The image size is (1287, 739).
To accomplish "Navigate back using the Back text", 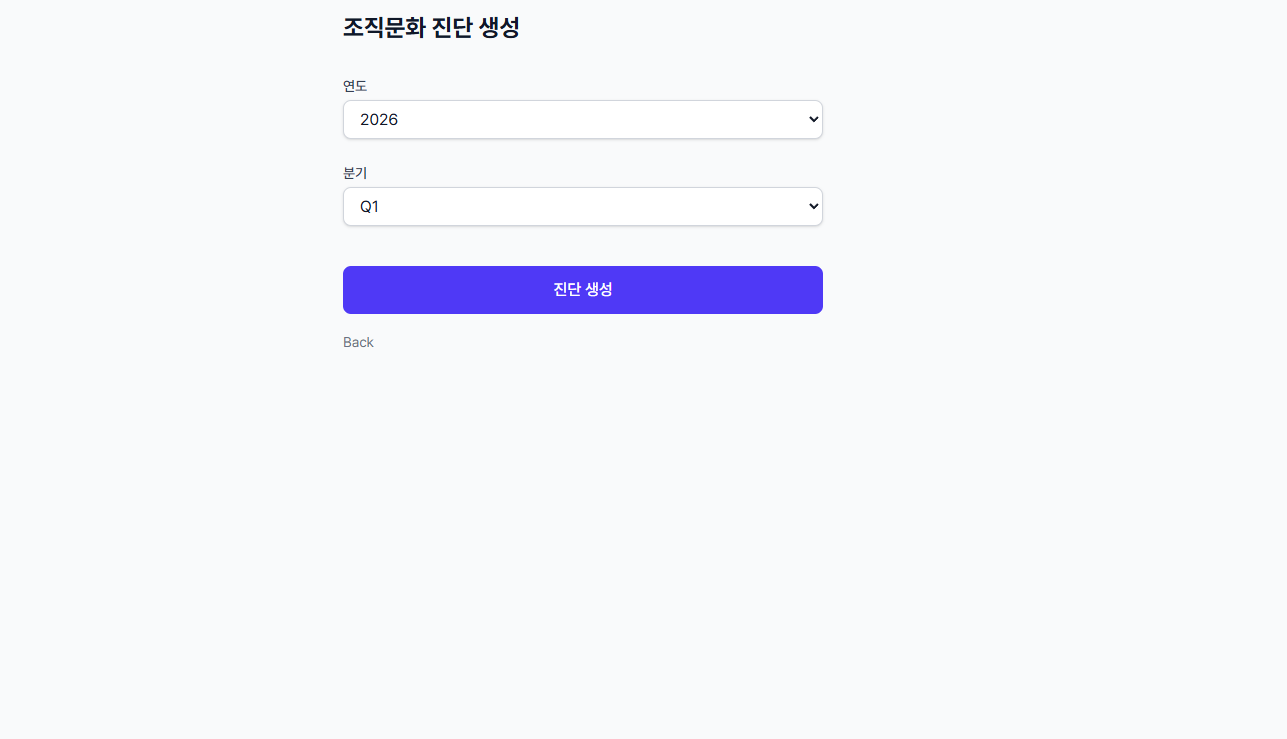I will tap(358, 342).
